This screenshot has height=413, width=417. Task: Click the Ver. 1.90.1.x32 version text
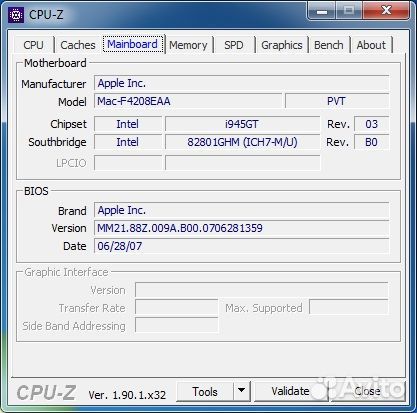click(x=127, y=395)
